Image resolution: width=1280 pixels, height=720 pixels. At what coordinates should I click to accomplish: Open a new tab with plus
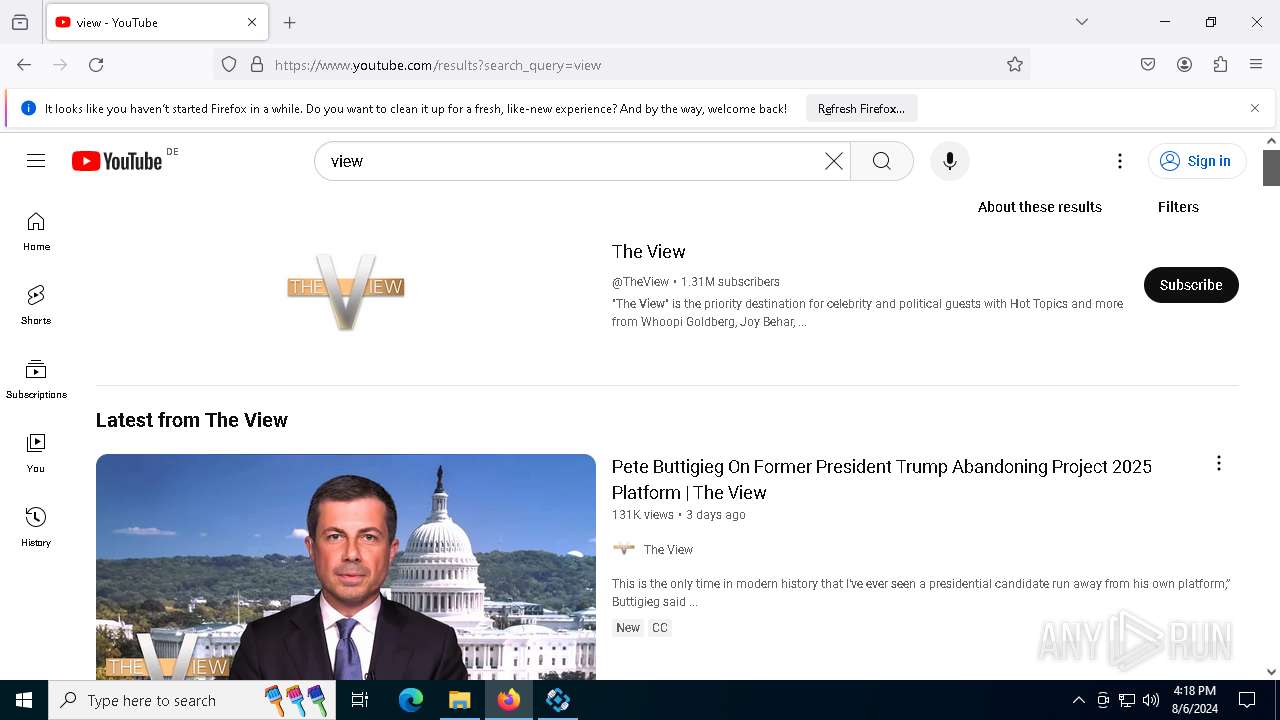coord(290,22)
